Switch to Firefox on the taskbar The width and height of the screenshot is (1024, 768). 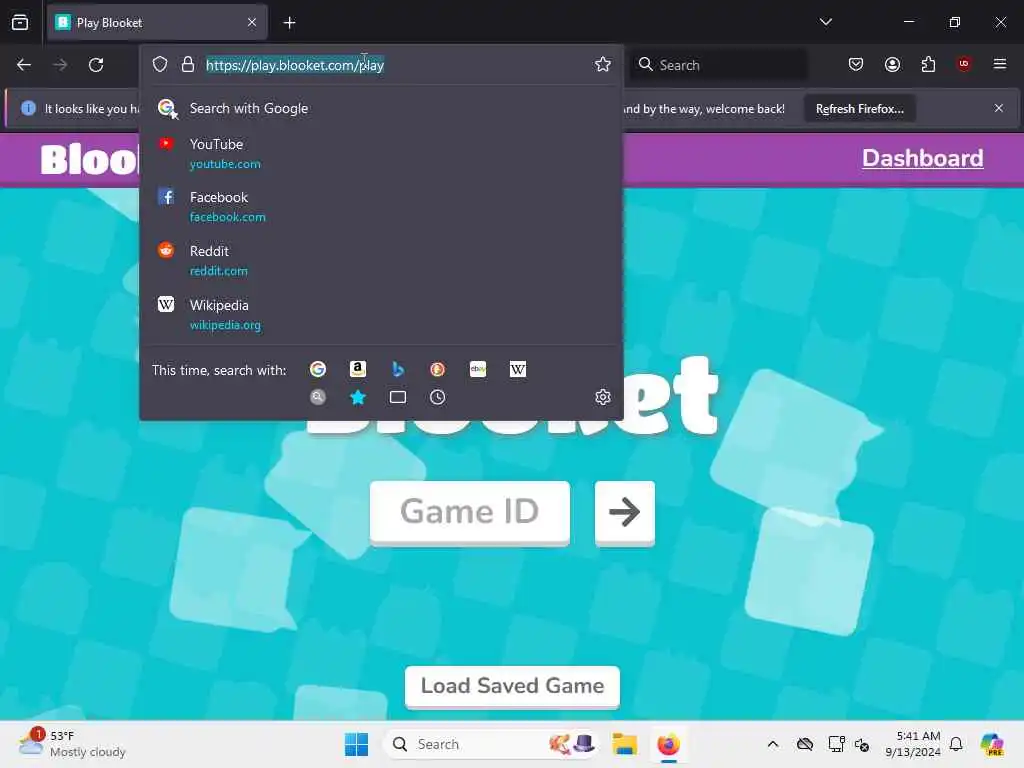[668, 744]
